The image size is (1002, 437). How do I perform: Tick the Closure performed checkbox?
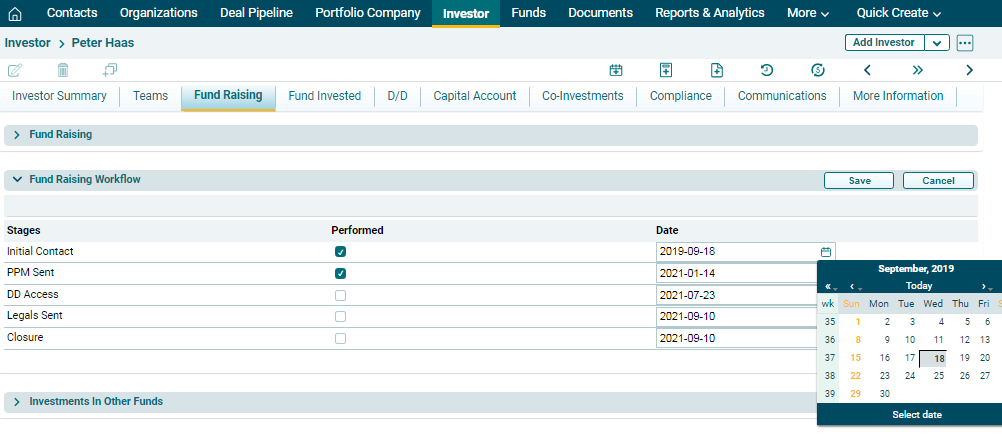[x=341, y=338]
